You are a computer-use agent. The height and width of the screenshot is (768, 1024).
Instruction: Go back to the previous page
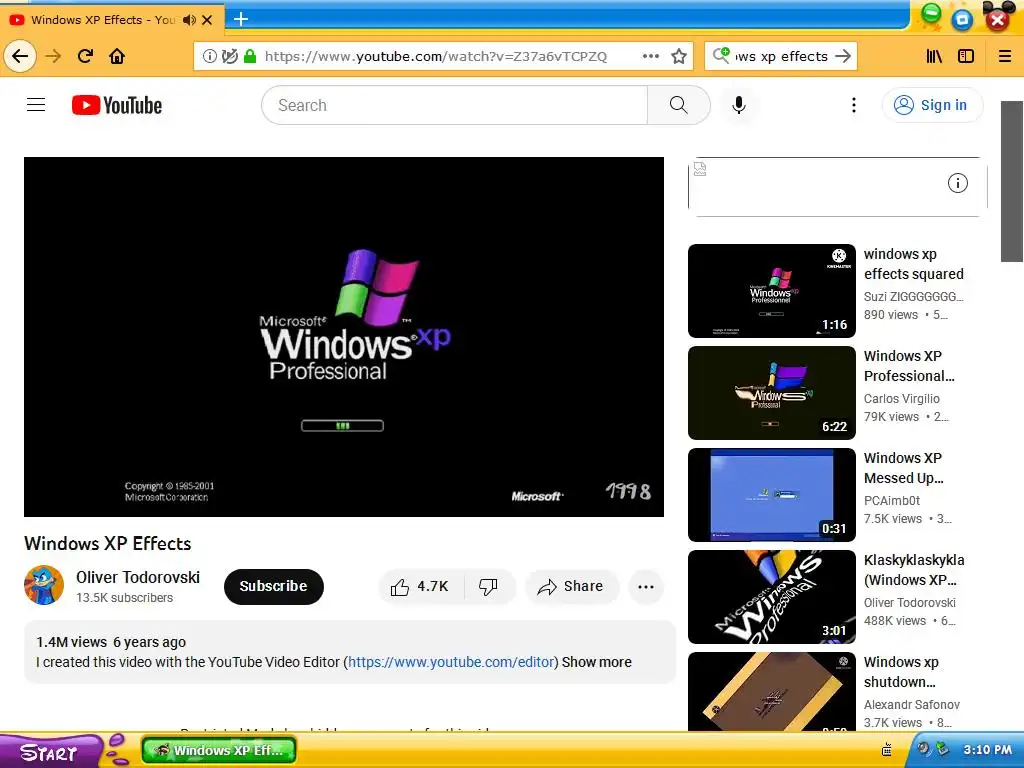20,56
